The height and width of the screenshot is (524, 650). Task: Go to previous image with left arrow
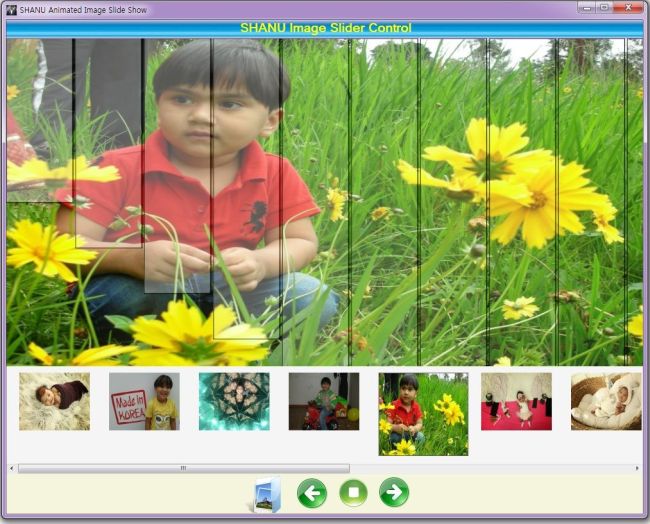pyautogui.click(x=312, y=492)
